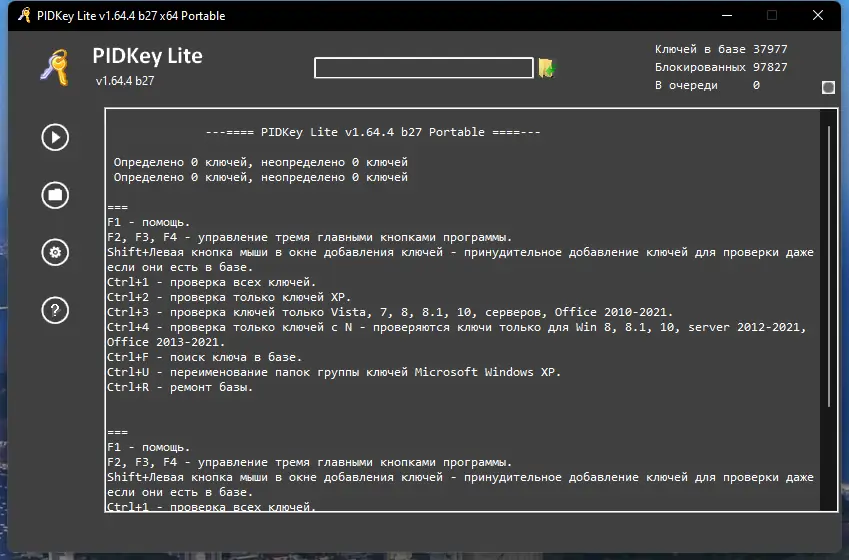Click the "Ctrl+4 - проверка только ключей с N" line

pos(456,327)
